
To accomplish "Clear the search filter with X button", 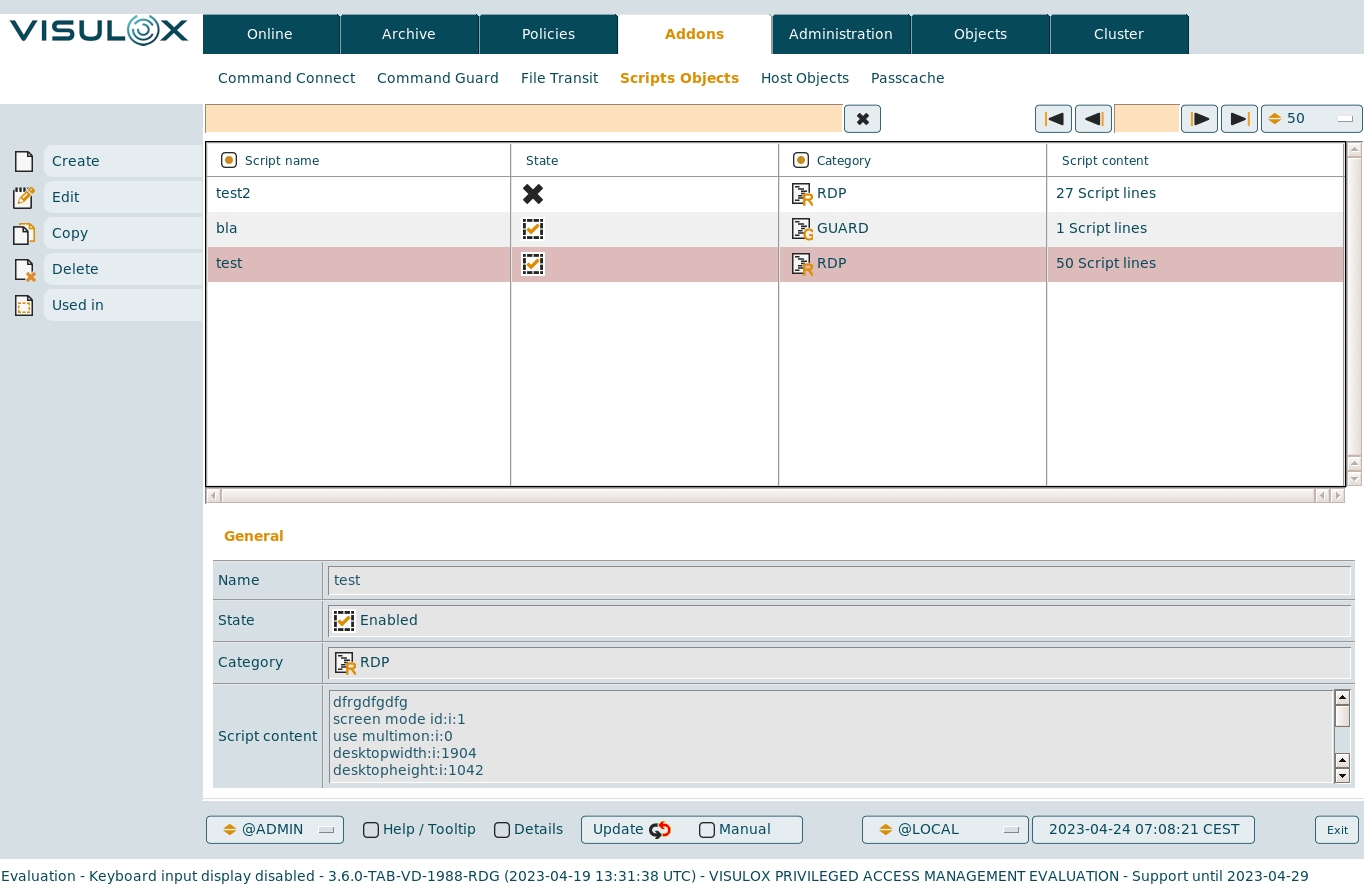I will [x=862, y=119].
